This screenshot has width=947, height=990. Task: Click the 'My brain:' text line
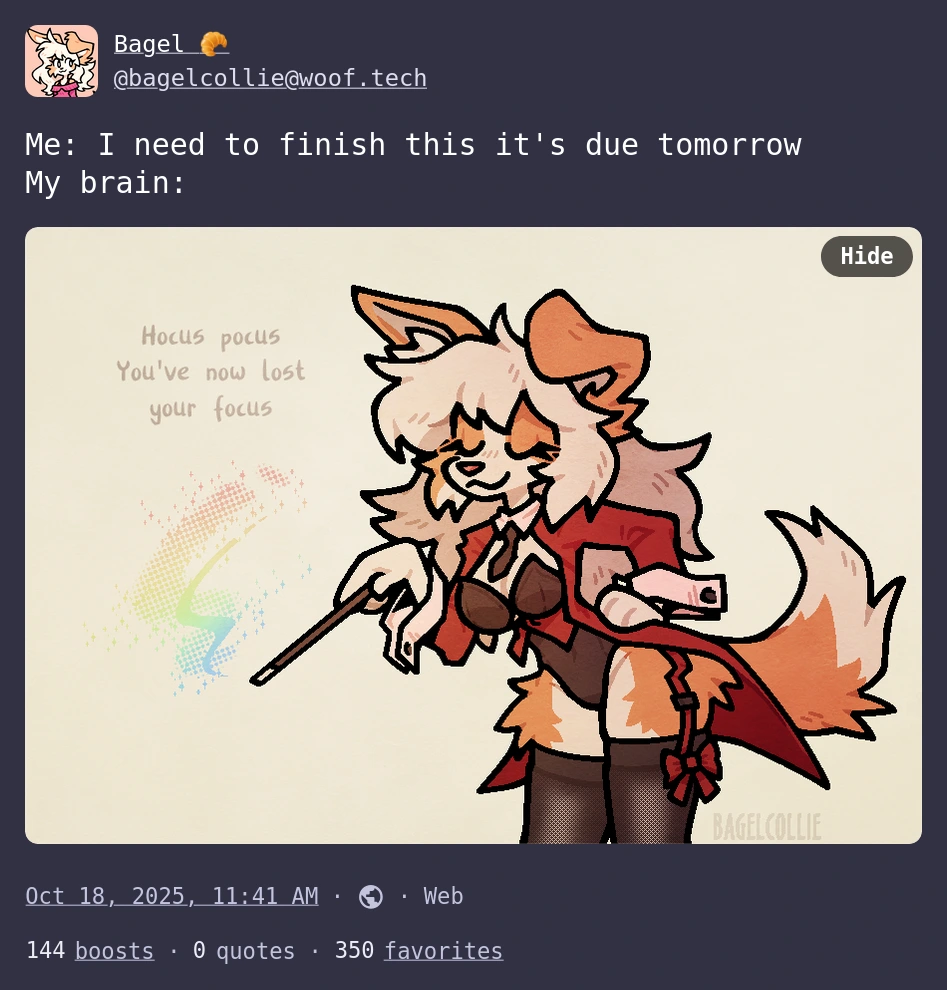point(105,183)
